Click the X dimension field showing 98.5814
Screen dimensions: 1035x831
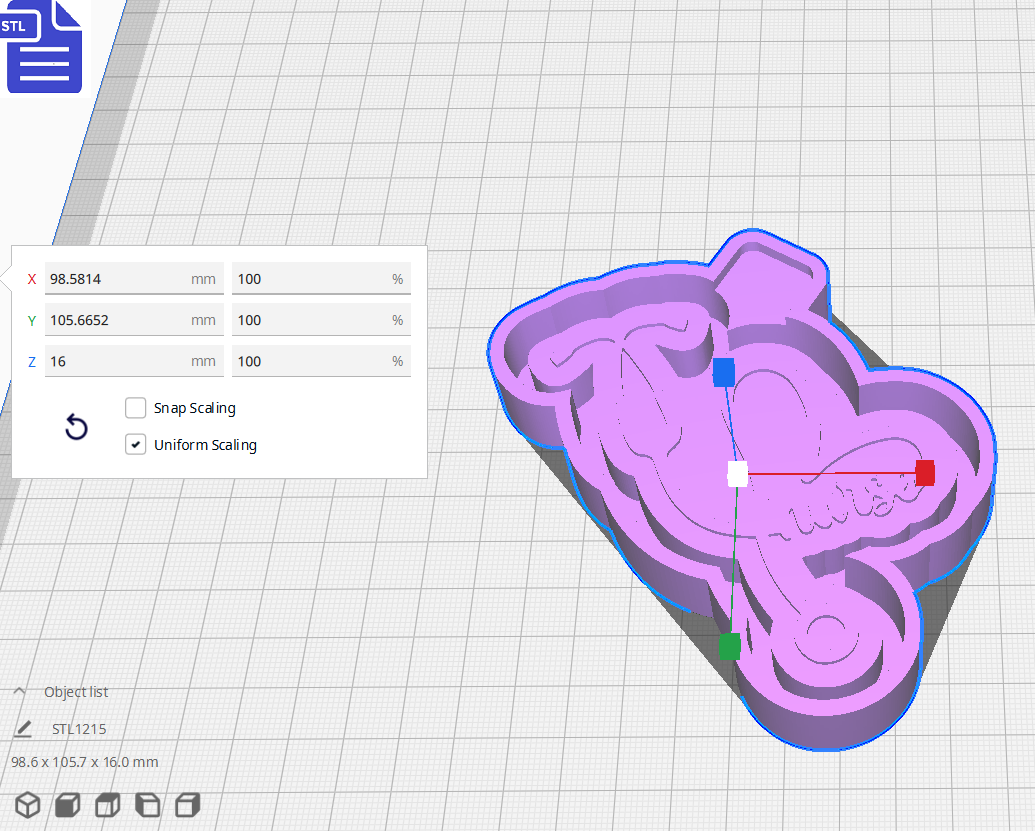(x=134, y=278)
